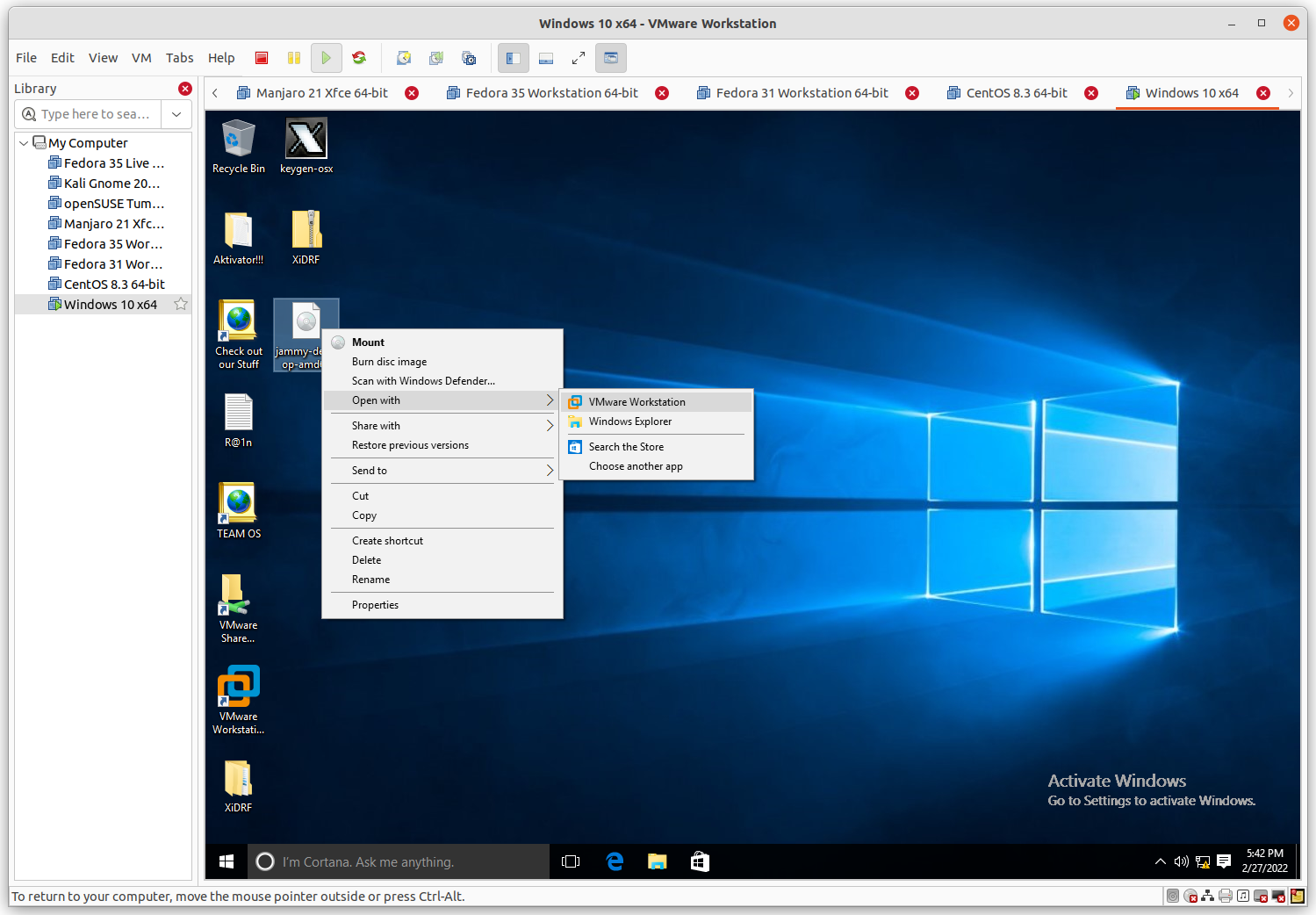Toggle the thumbnail bar view icon
The width and height of the screenshot is (1316, 915).
click(x=546, y=58)
